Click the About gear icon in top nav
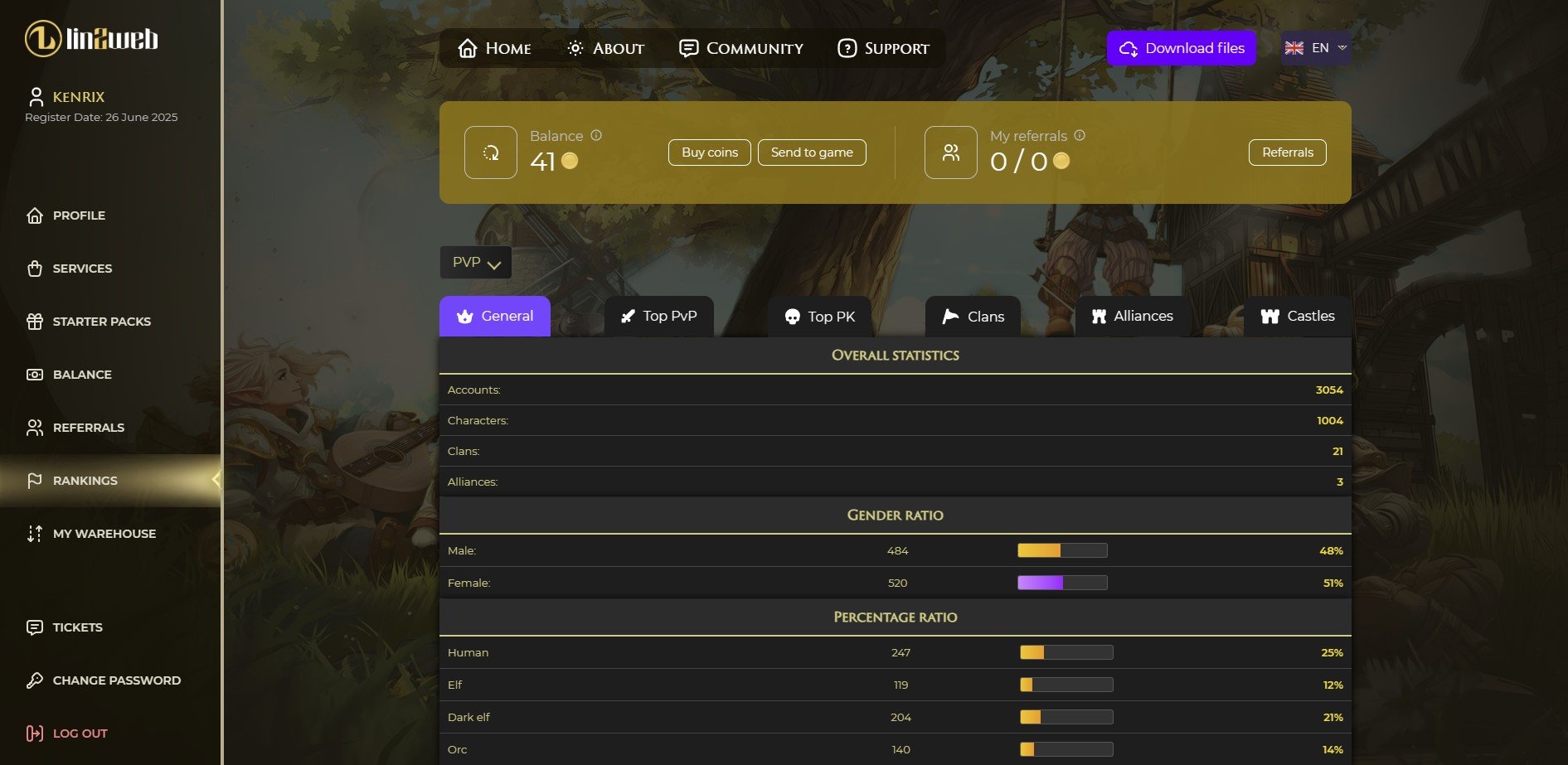The image size is (1568, 765). pos(575,48)
